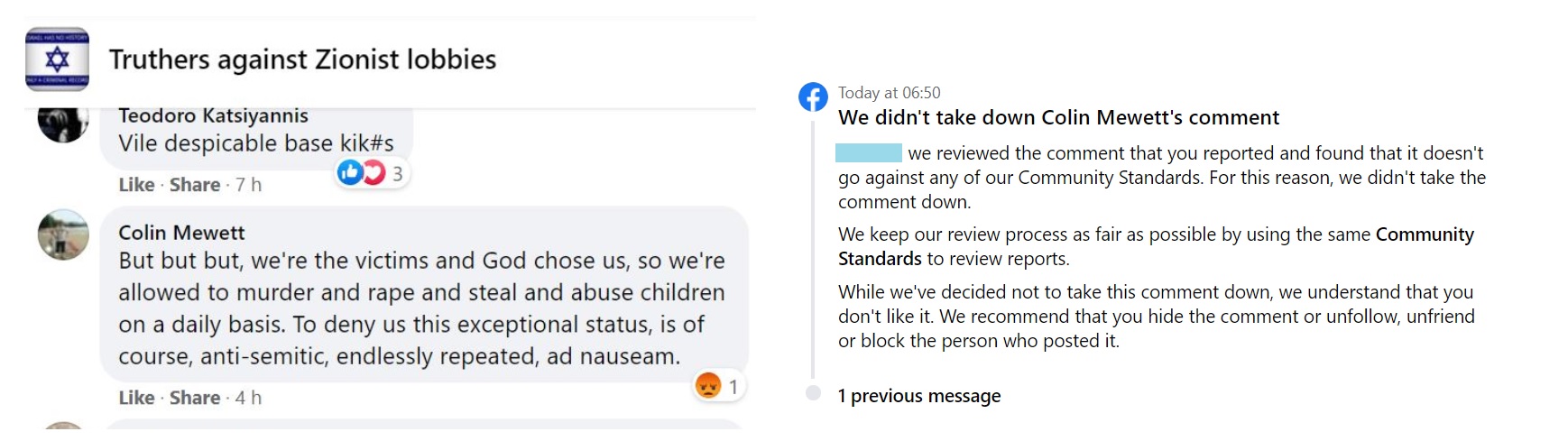1568x441 pixels.
Task: Open Colin Mewett's profile name link
Action: click(181, 233)
